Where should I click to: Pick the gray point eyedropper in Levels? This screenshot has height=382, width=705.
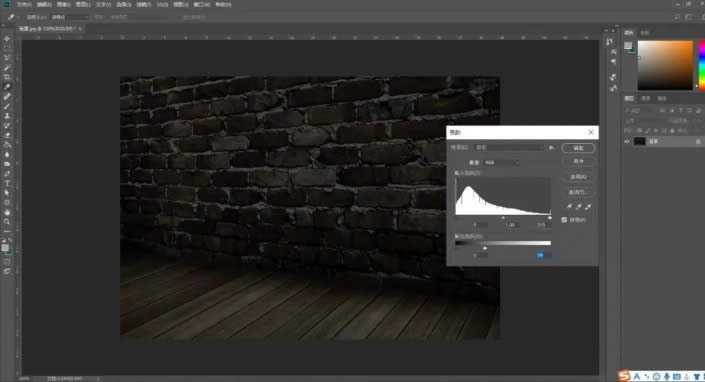579,207
